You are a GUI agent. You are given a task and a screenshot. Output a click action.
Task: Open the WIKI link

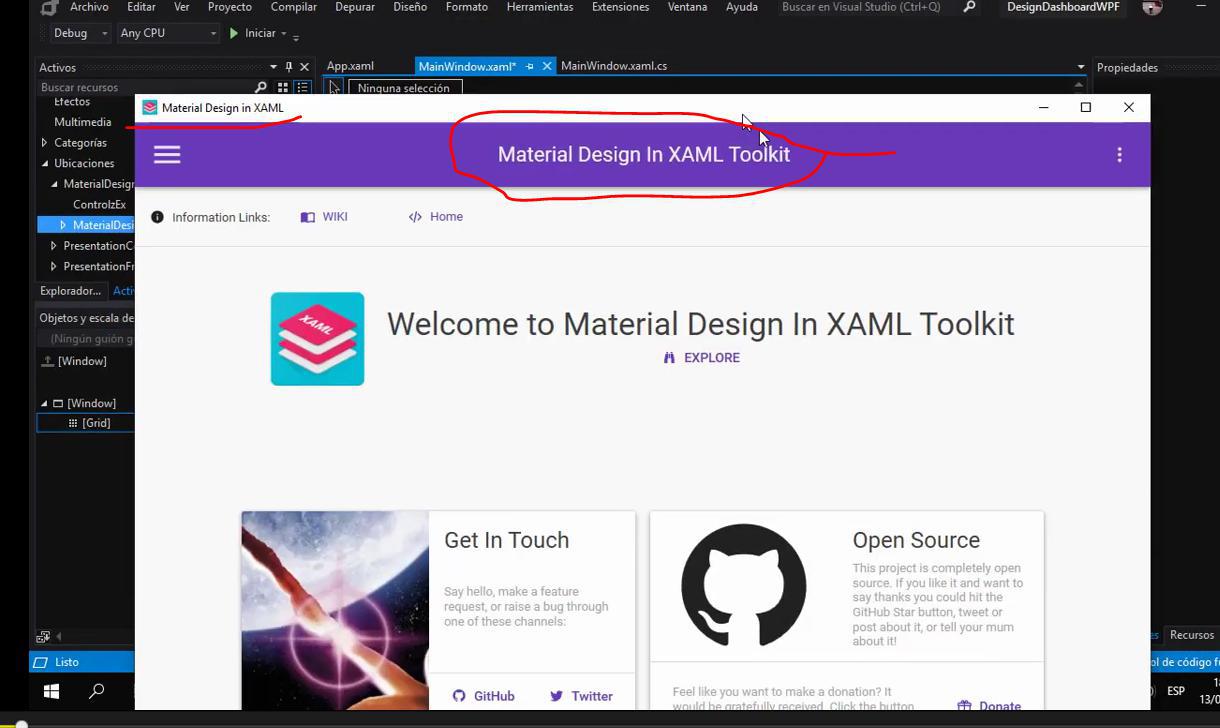tap(324, 217)
